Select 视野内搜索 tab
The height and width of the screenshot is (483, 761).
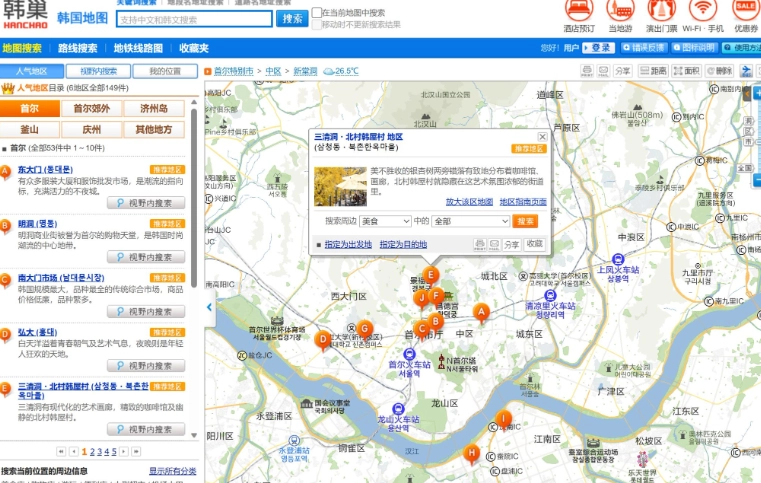99,71
